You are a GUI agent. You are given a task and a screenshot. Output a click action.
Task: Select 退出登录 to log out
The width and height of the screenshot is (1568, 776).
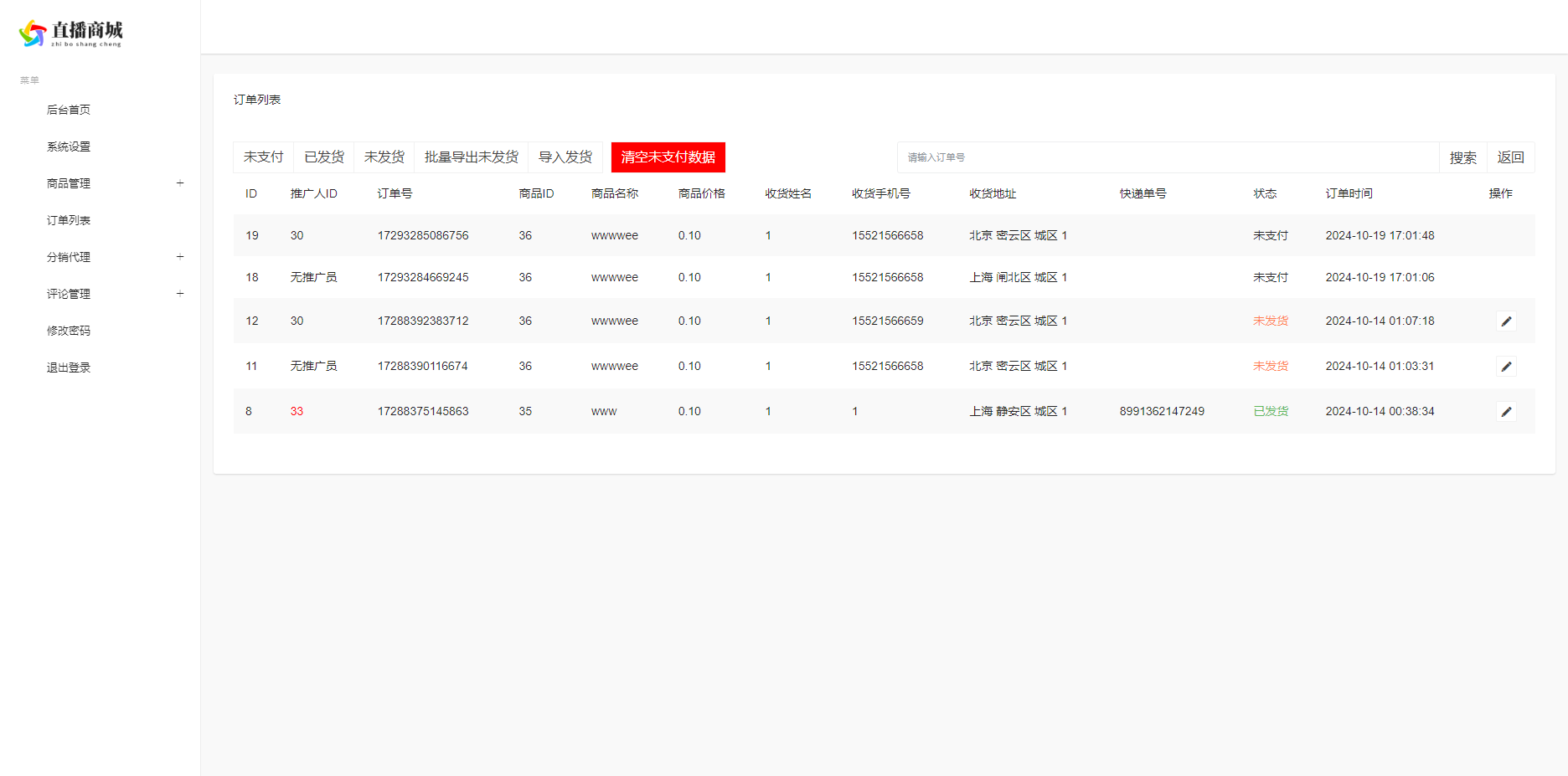69,367
